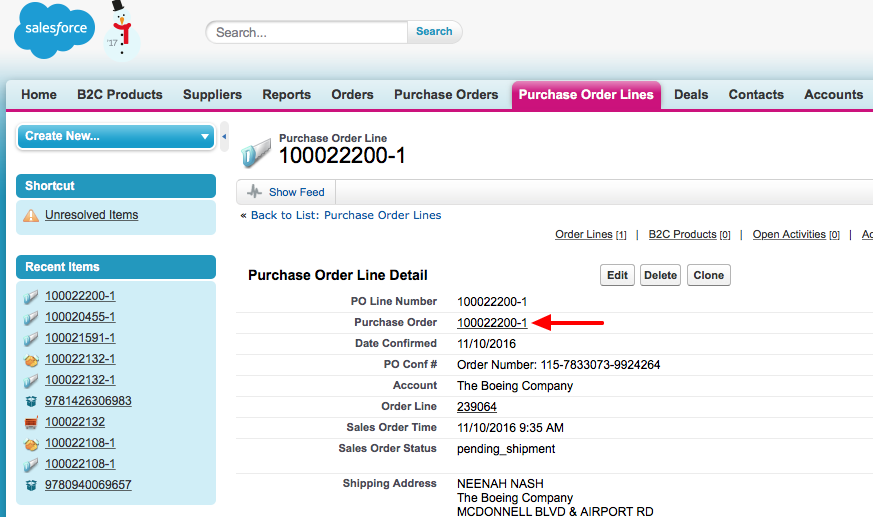Open the Purchase Orders tab
The width and height of the screenshot is (873, 517).
446,95
